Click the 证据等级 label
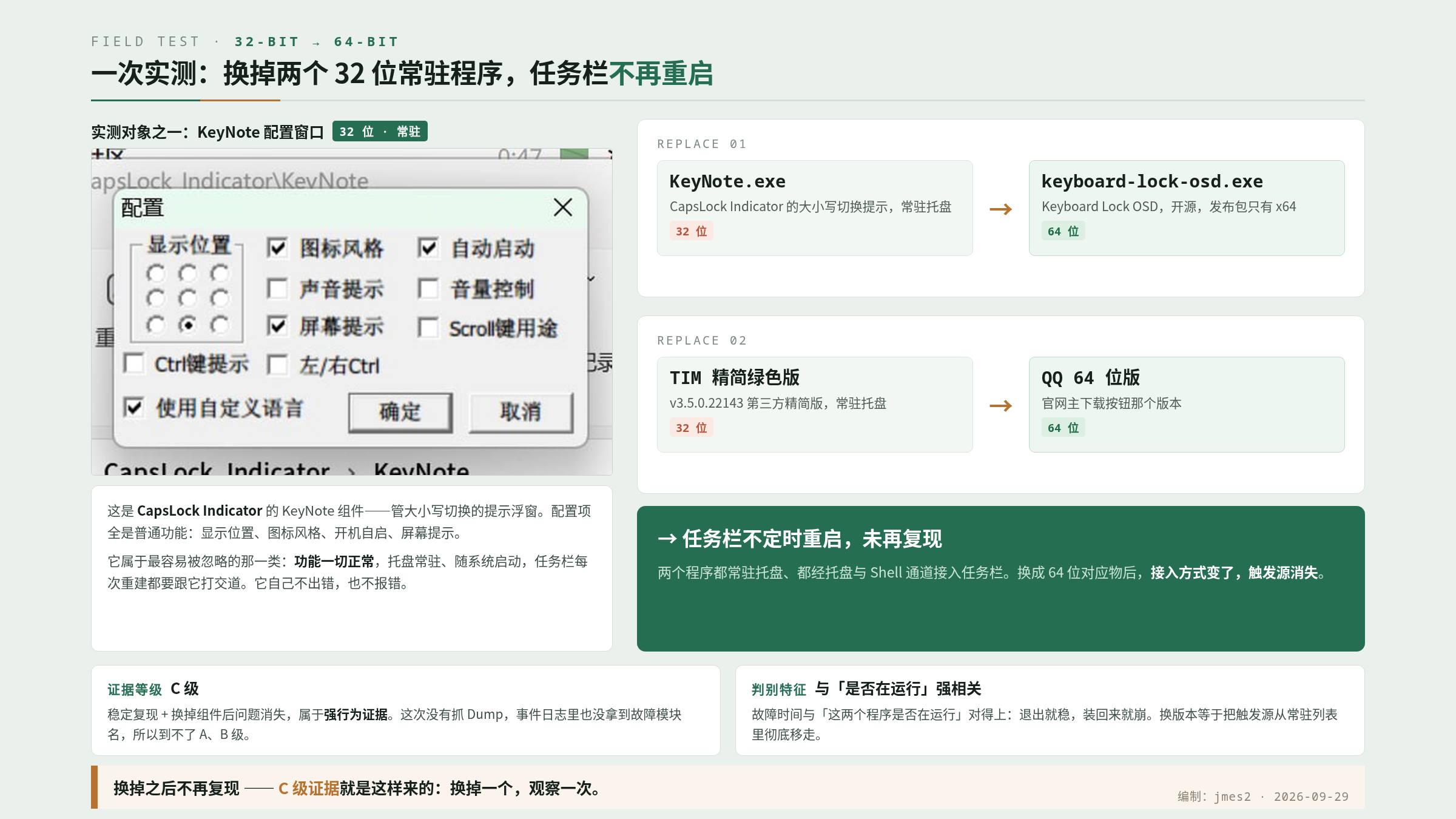The height and width of the screenshot is (819, 1456). pyautogui.click(x=135, y=690)
